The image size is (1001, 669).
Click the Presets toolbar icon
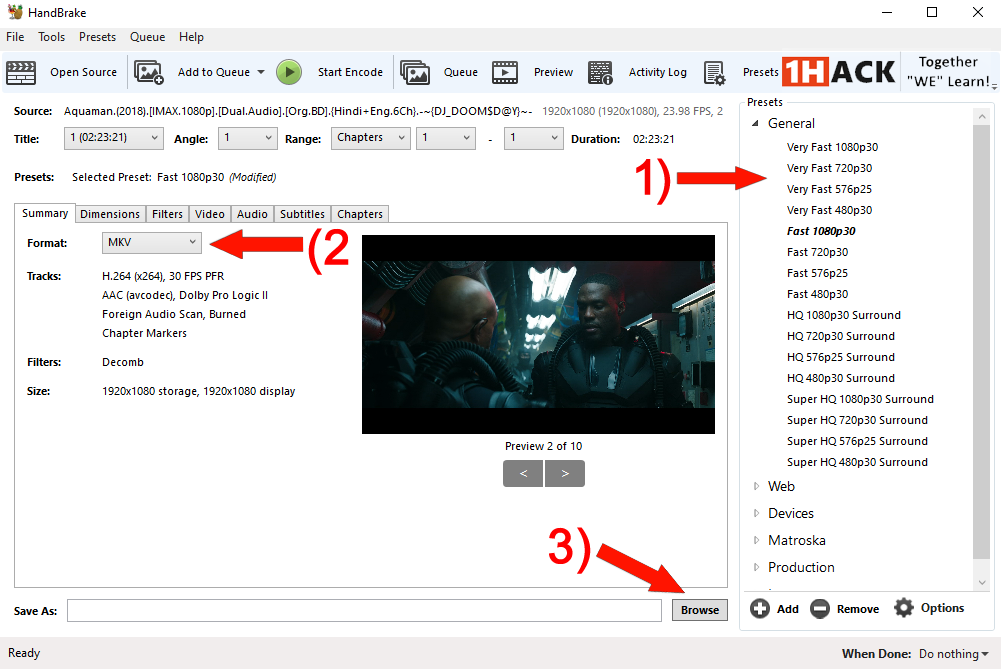714,72
